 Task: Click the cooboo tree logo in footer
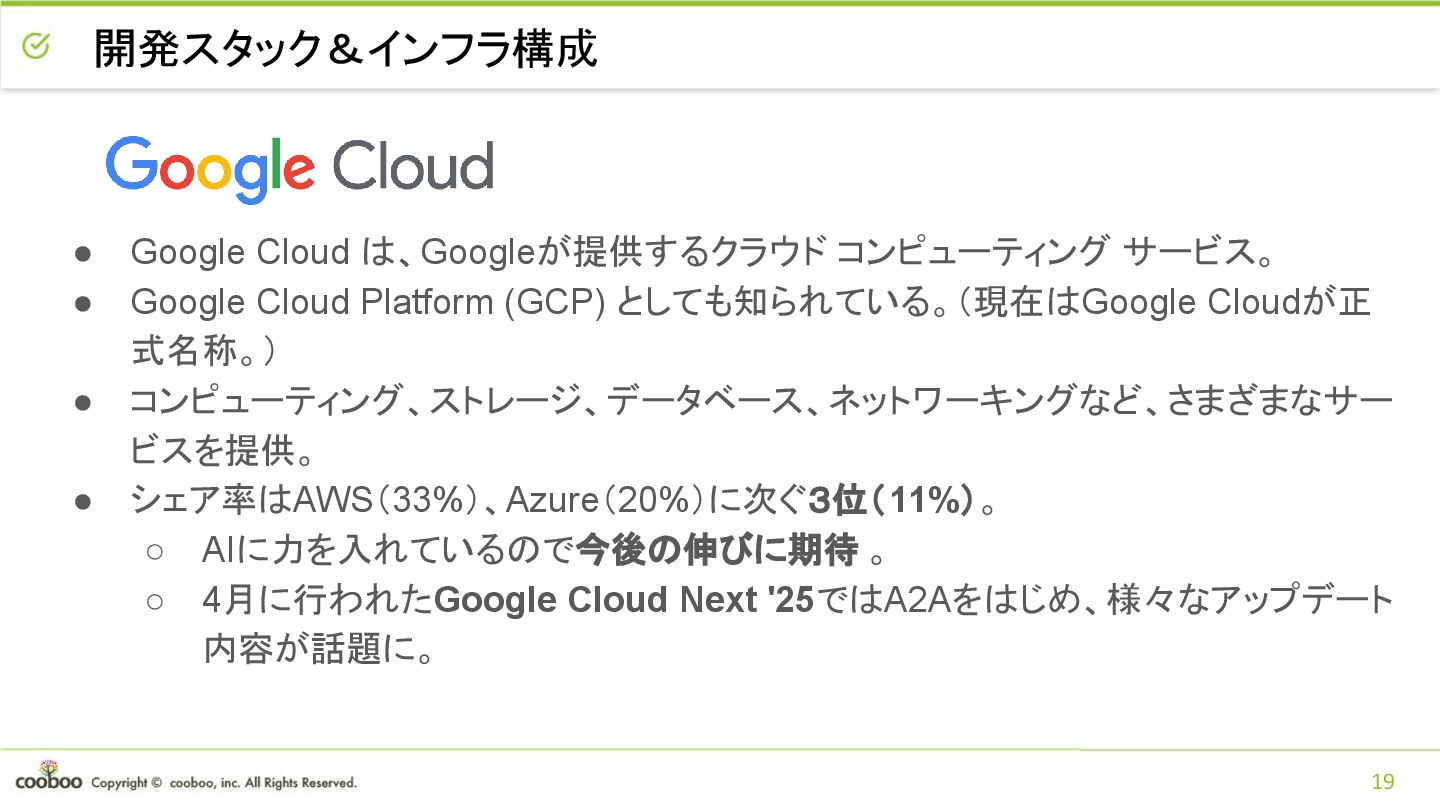click(48, 776)
